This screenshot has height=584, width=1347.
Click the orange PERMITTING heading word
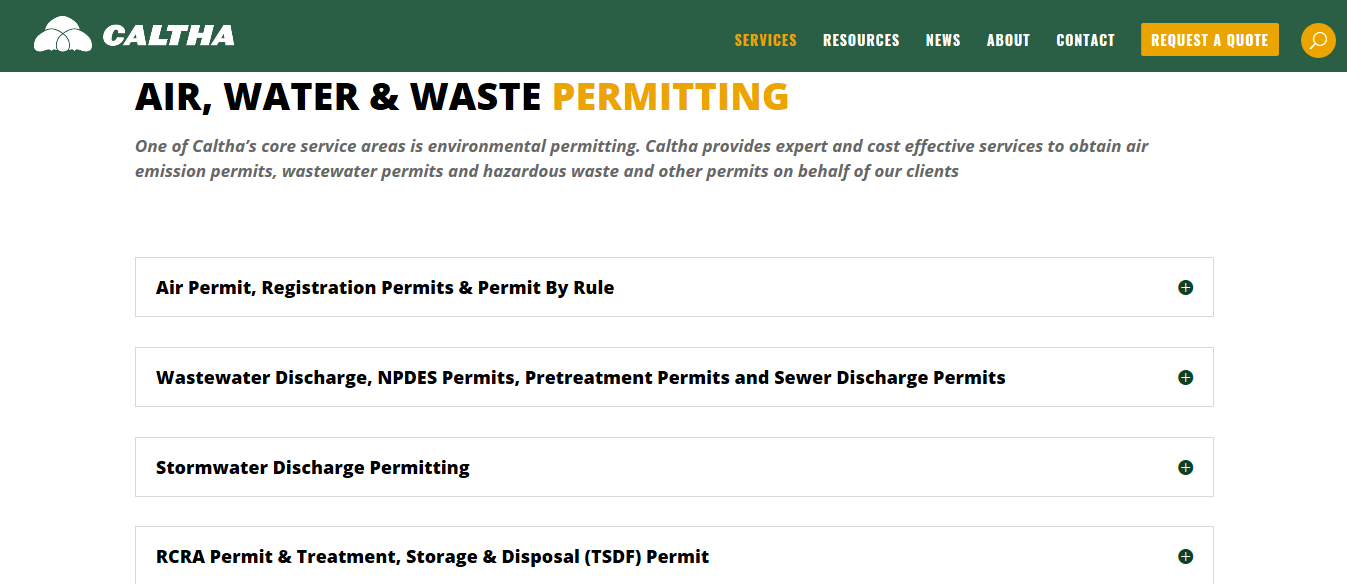click(x=670, y=97)
